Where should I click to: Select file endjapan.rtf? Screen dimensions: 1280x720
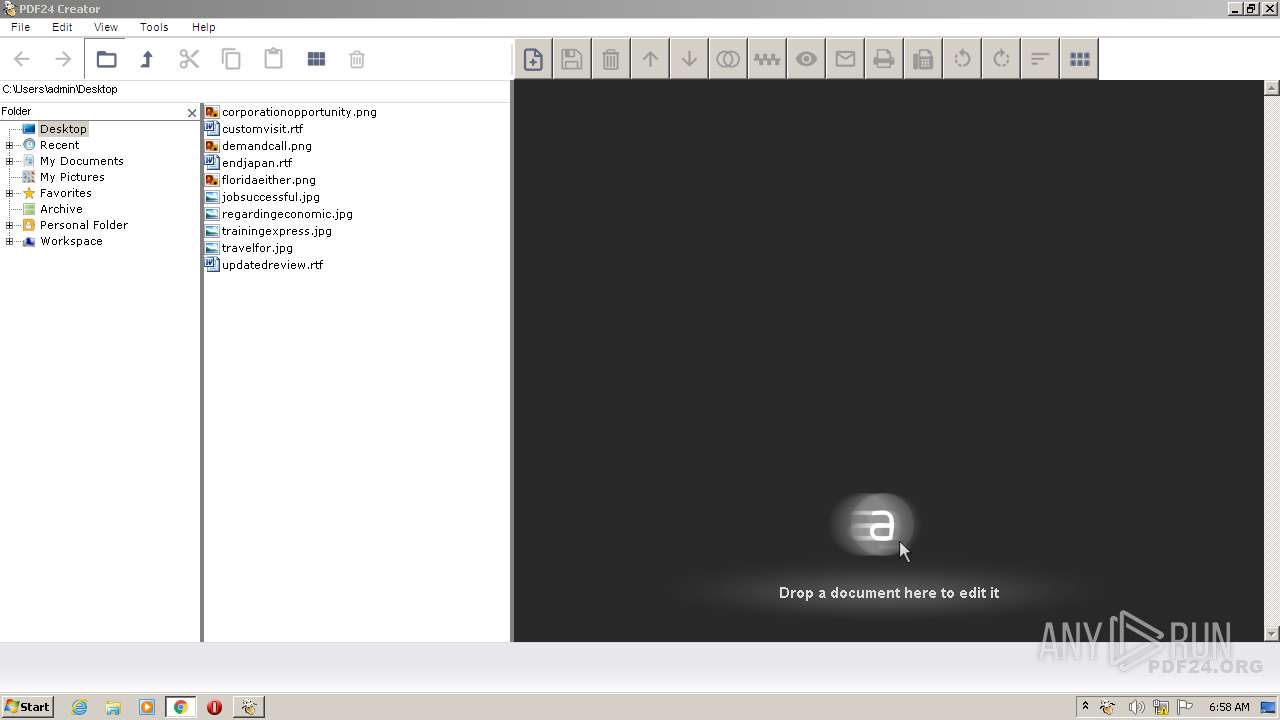(x=257, y=163)
